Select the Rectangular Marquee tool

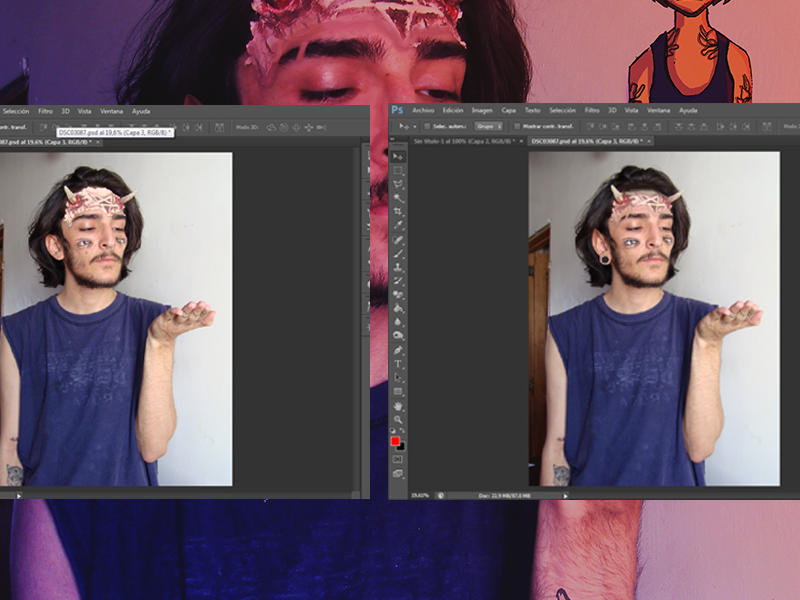point(398,170)
